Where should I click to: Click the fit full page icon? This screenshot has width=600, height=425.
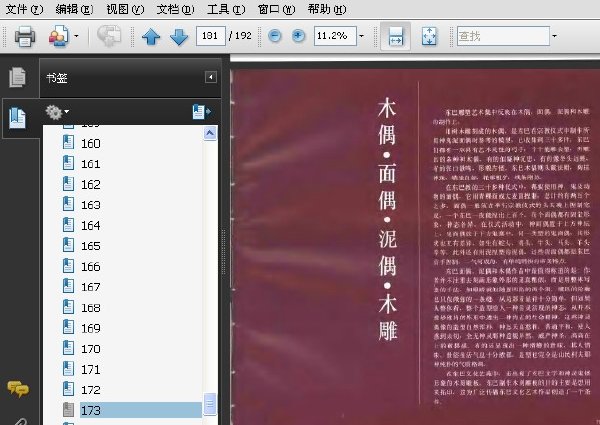pyautogui.click(x=429, y=36)
